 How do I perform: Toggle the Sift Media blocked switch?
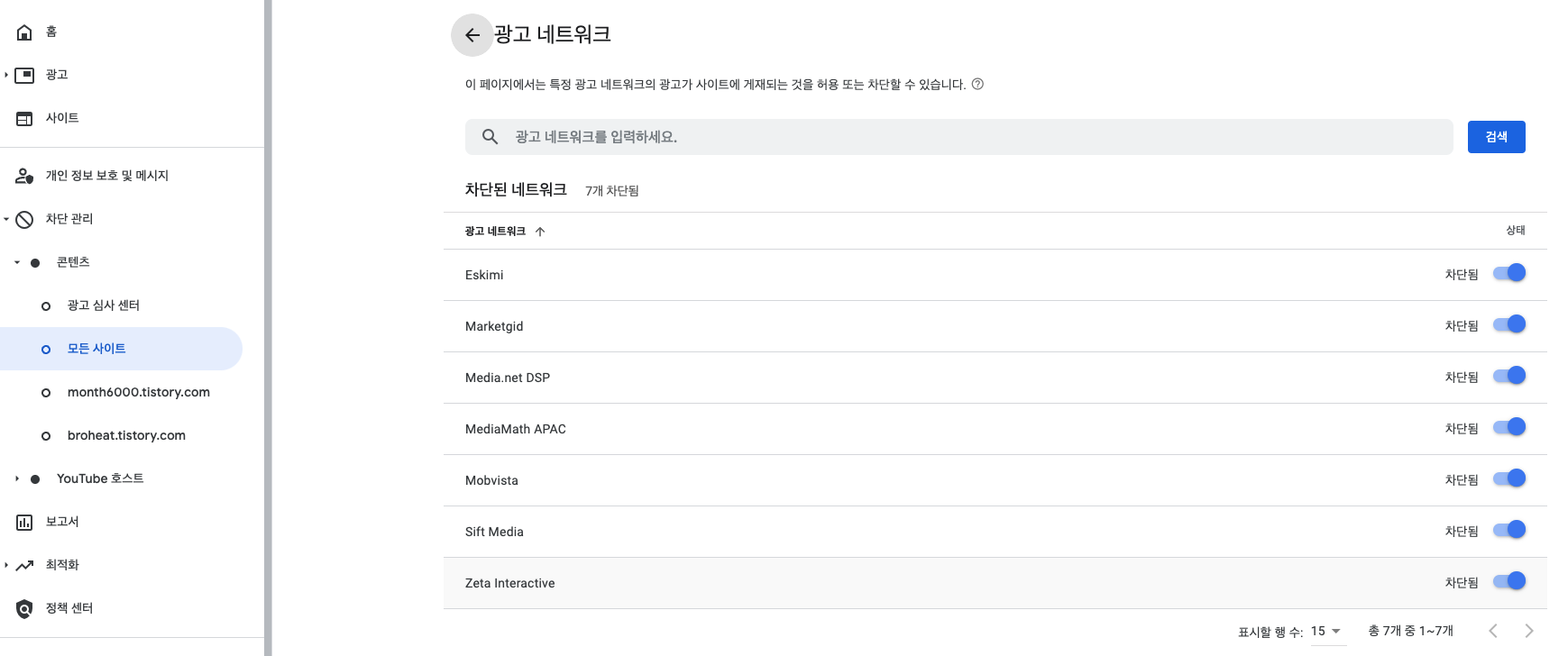(x=1508, y=530)
